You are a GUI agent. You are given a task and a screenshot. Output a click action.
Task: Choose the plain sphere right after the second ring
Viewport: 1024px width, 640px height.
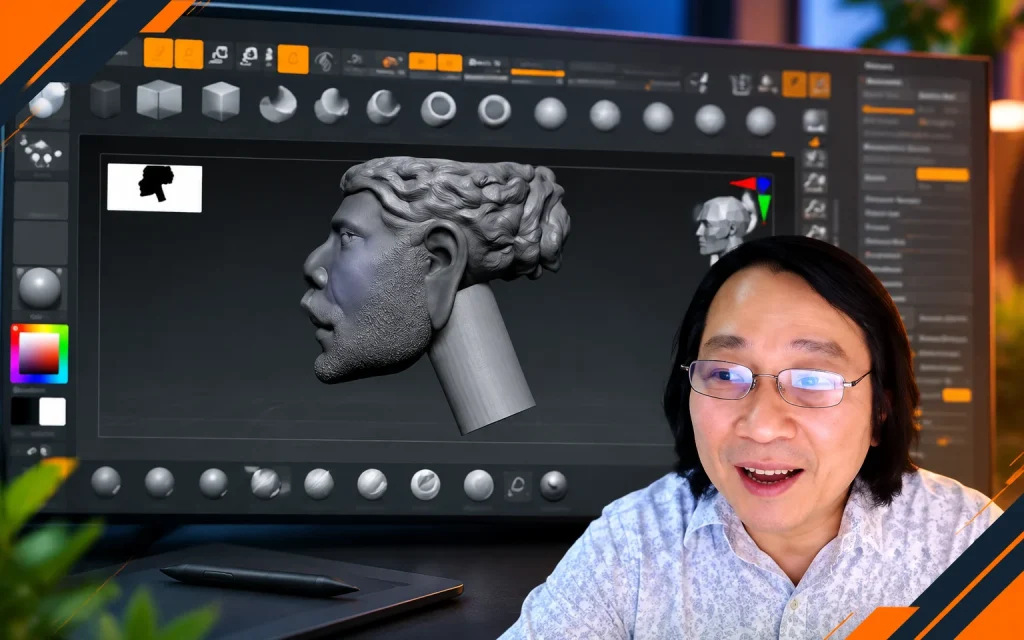551,113
